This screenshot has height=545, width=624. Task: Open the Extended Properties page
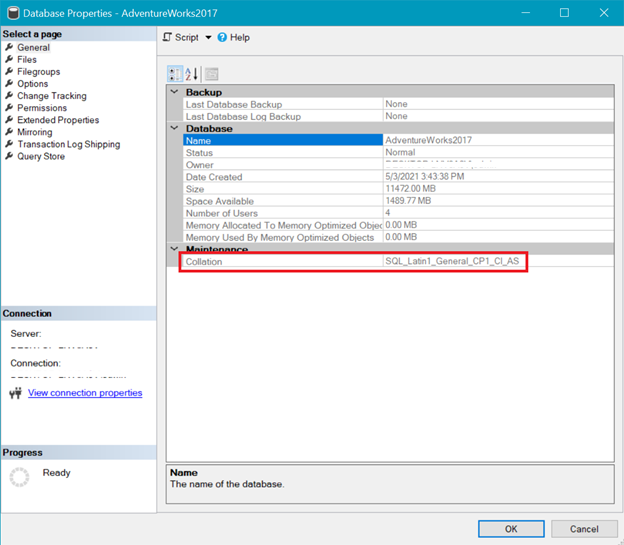pyautogui.click(x=58, y=120)
